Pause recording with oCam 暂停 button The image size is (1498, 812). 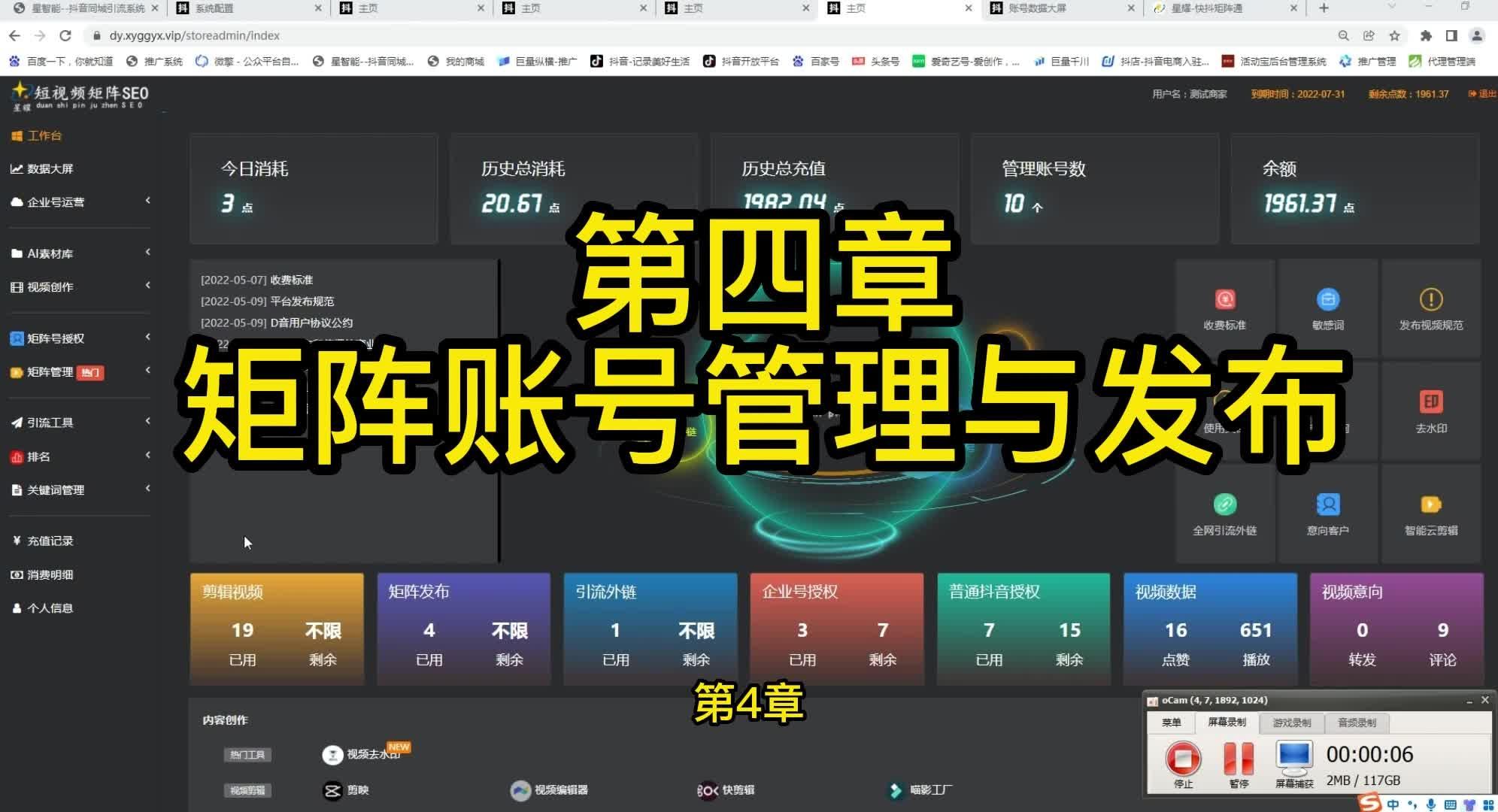tap(1238, 759)
